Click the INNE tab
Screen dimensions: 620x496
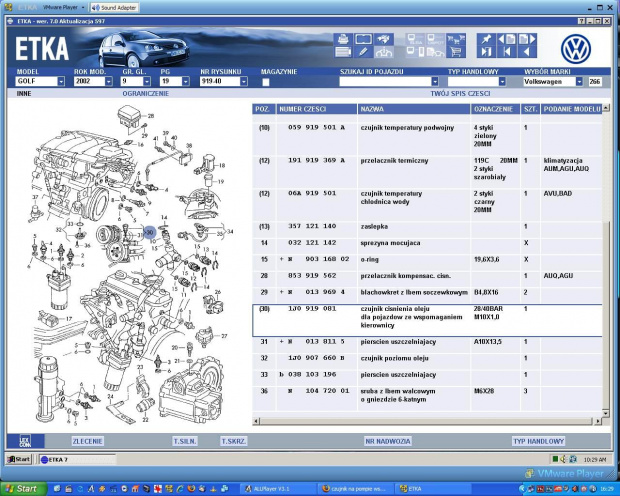coord(24,94)
